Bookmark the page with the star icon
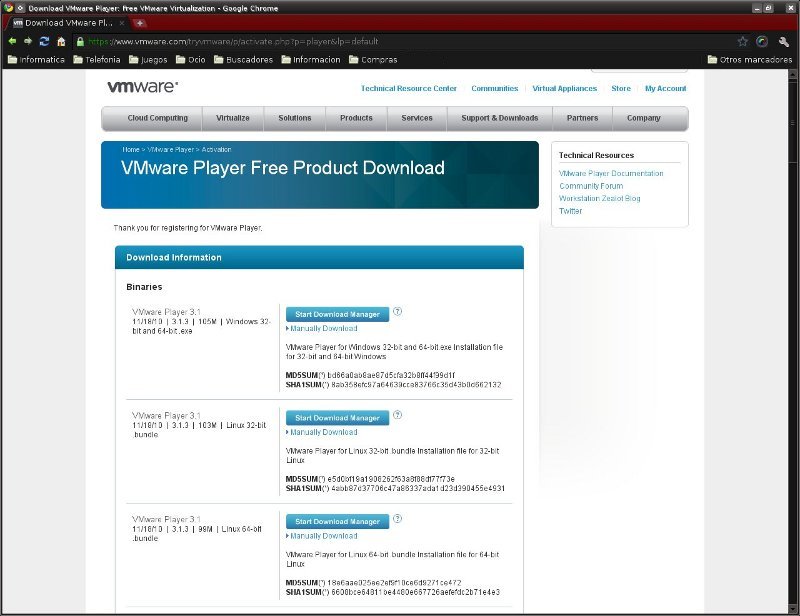 [x=743, y=41]
